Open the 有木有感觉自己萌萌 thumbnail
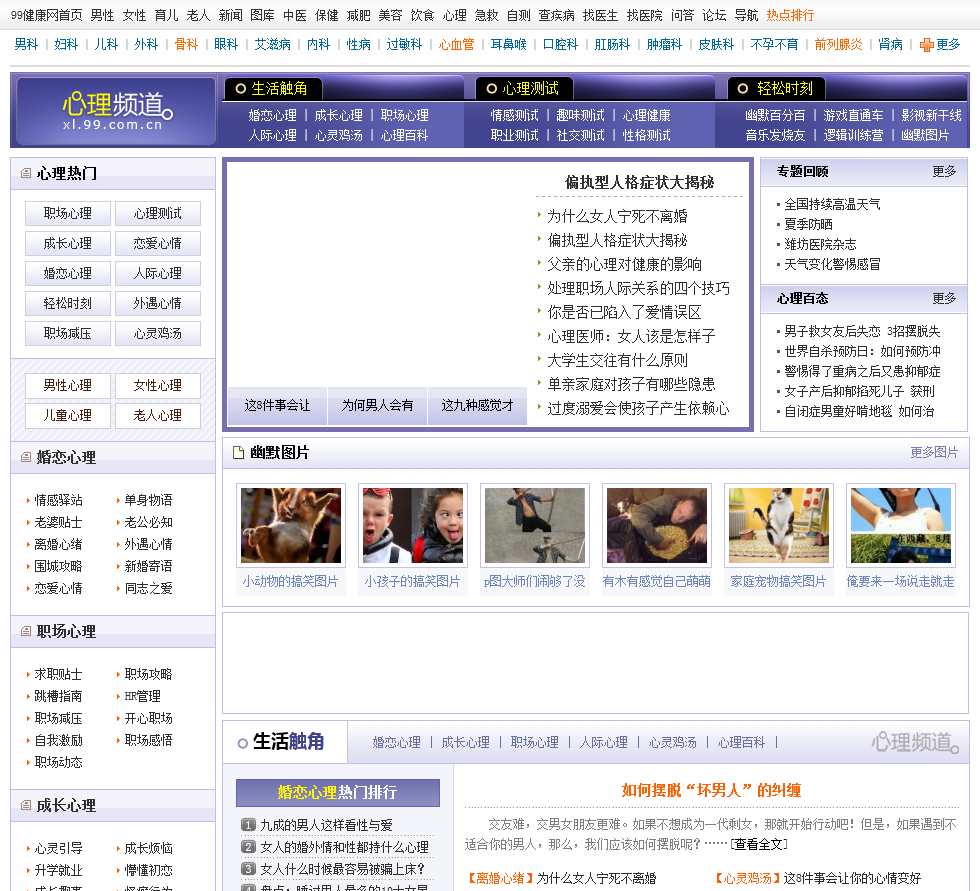Viewport: 980px width, 891px height. pos(657,525)
